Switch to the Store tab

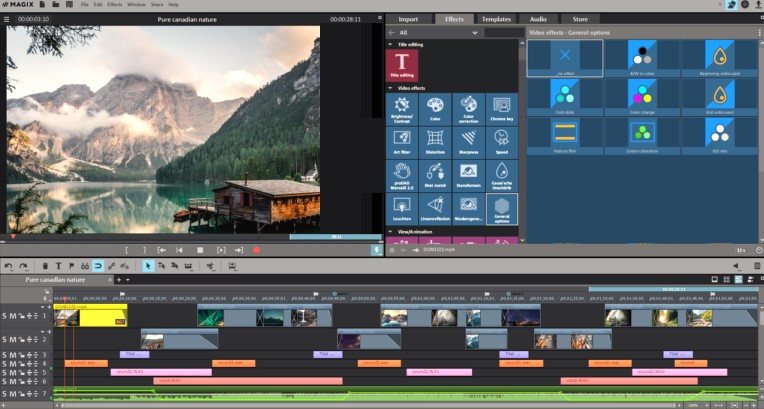click(580, 19)
